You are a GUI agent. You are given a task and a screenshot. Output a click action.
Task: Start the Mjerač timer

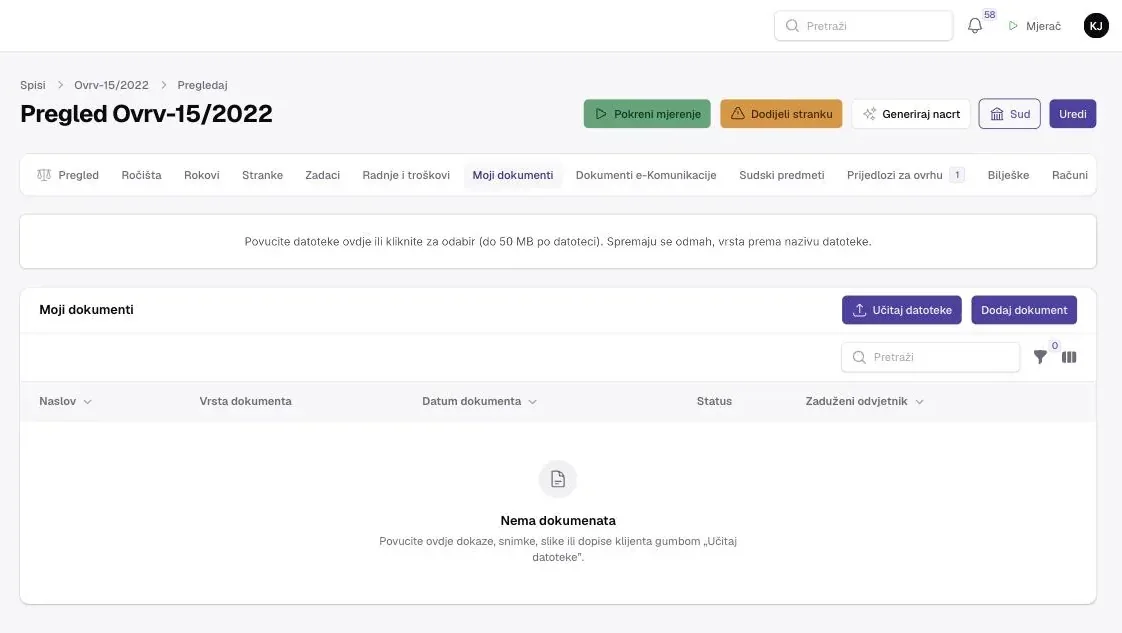pos(1035,26)
